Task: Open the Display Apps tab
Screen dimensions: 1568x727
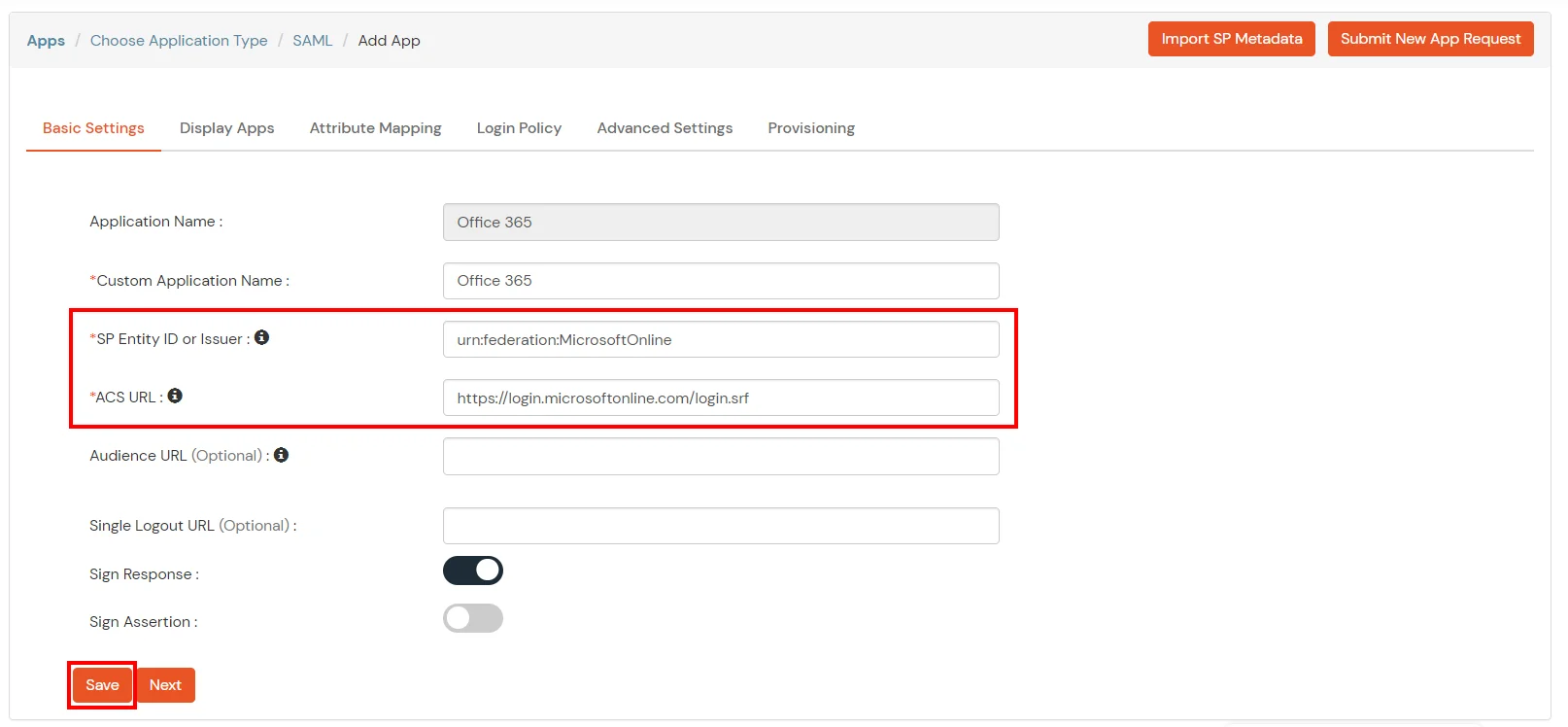Action: 227,128
